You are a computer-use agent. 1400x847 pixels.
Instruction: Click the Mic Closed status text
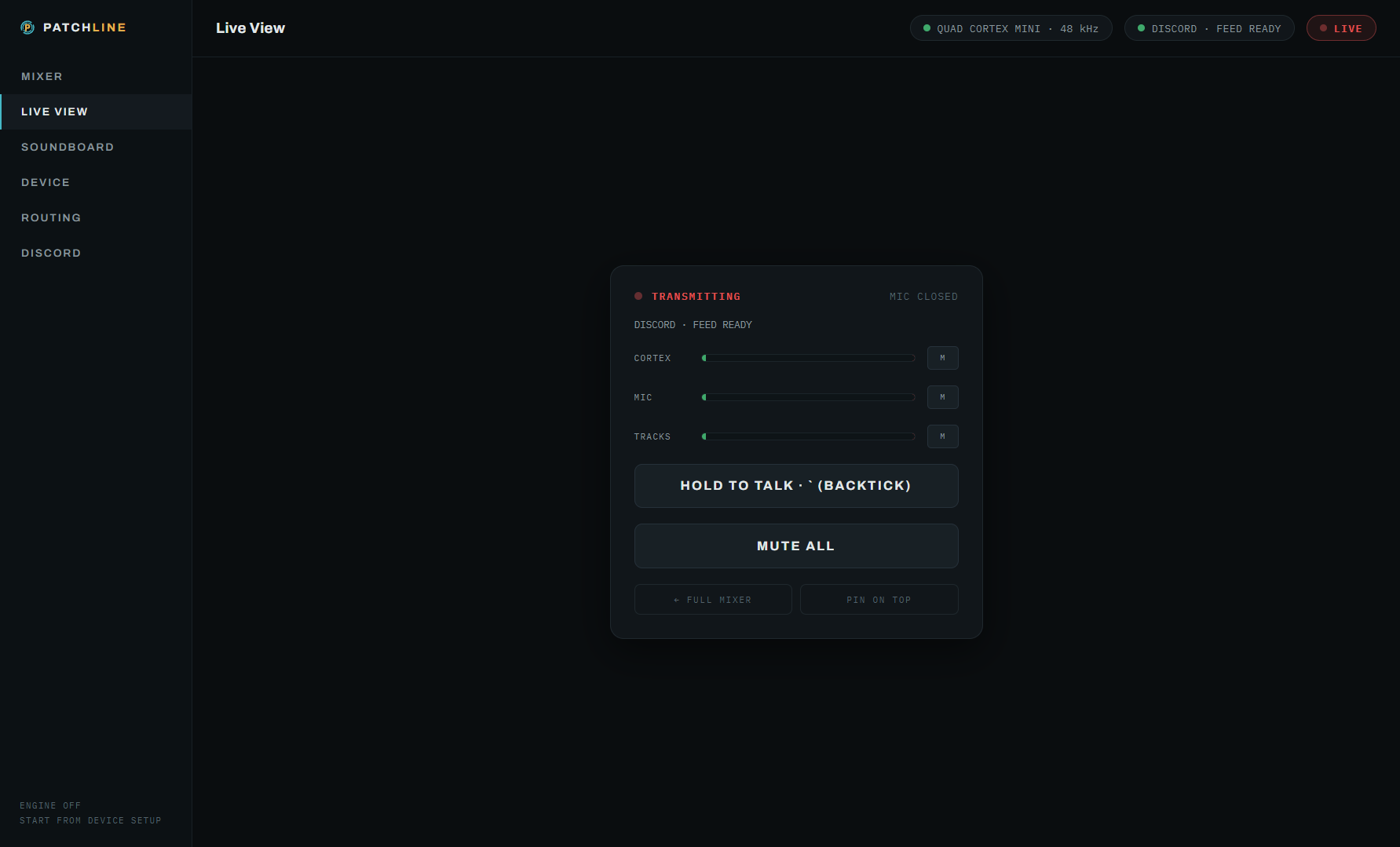coord(923,297)
